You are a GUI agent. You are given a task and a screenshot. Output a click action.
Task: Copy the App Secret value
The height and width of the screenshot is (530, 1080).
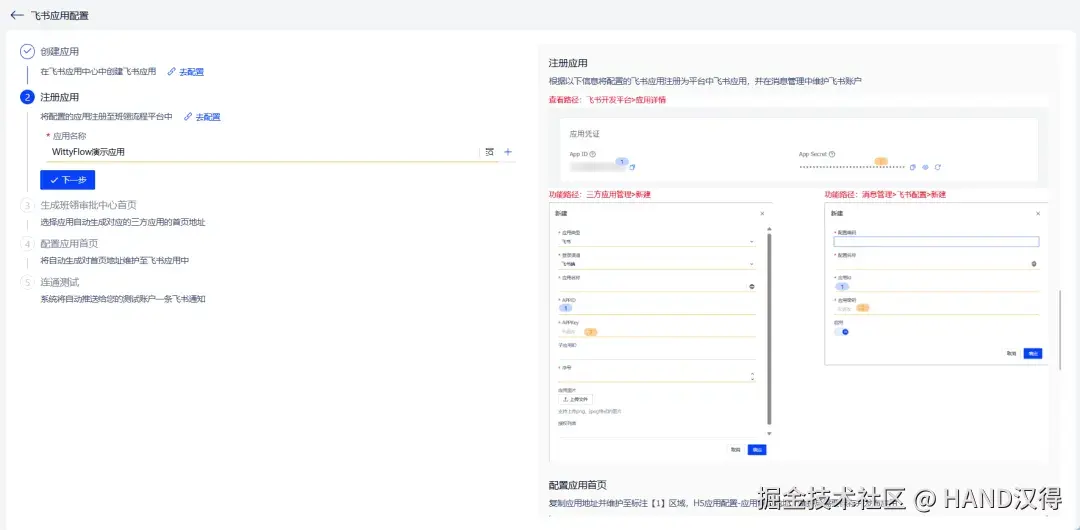click(x=913, y=167)
